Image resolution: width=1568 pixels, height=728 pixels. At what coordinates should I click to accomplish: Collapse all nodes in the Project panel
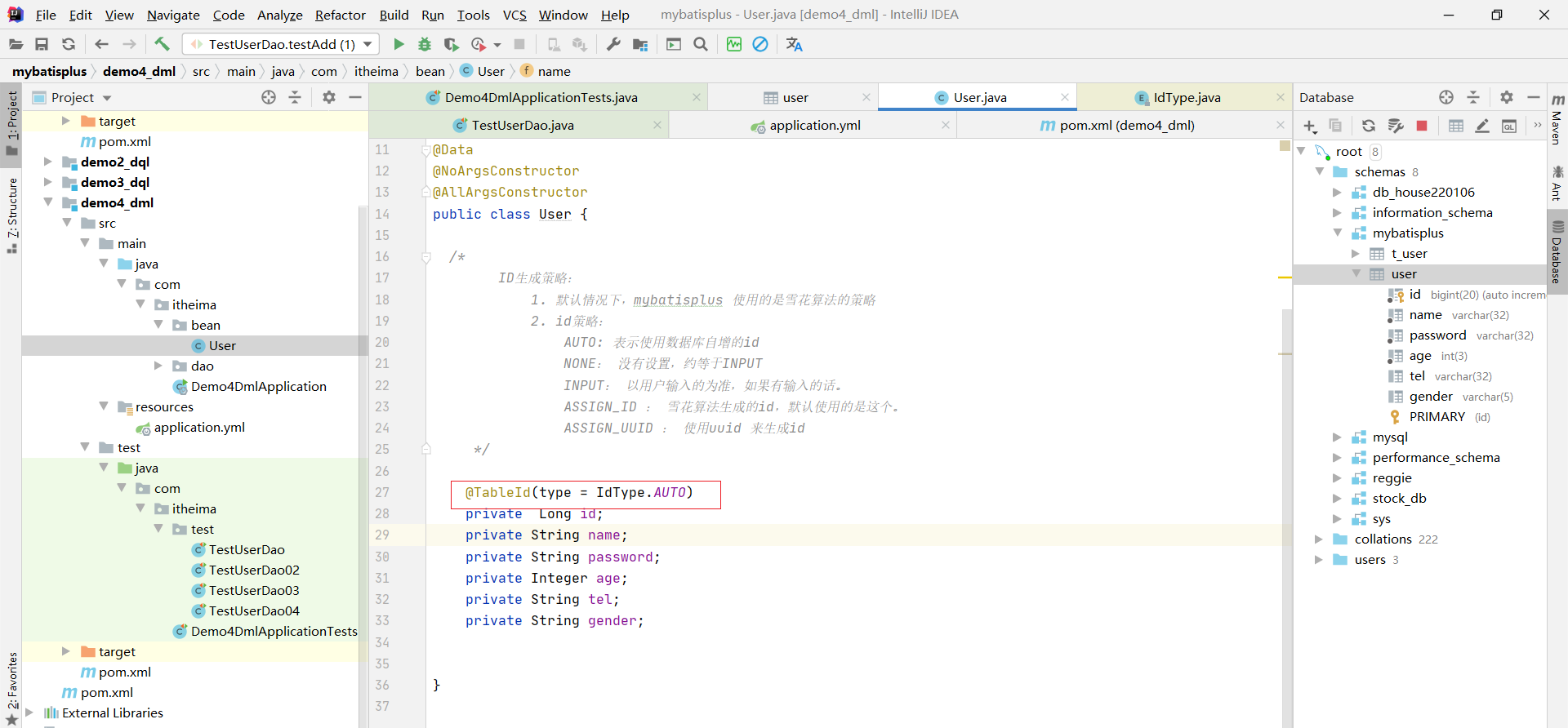click(295, 97)
